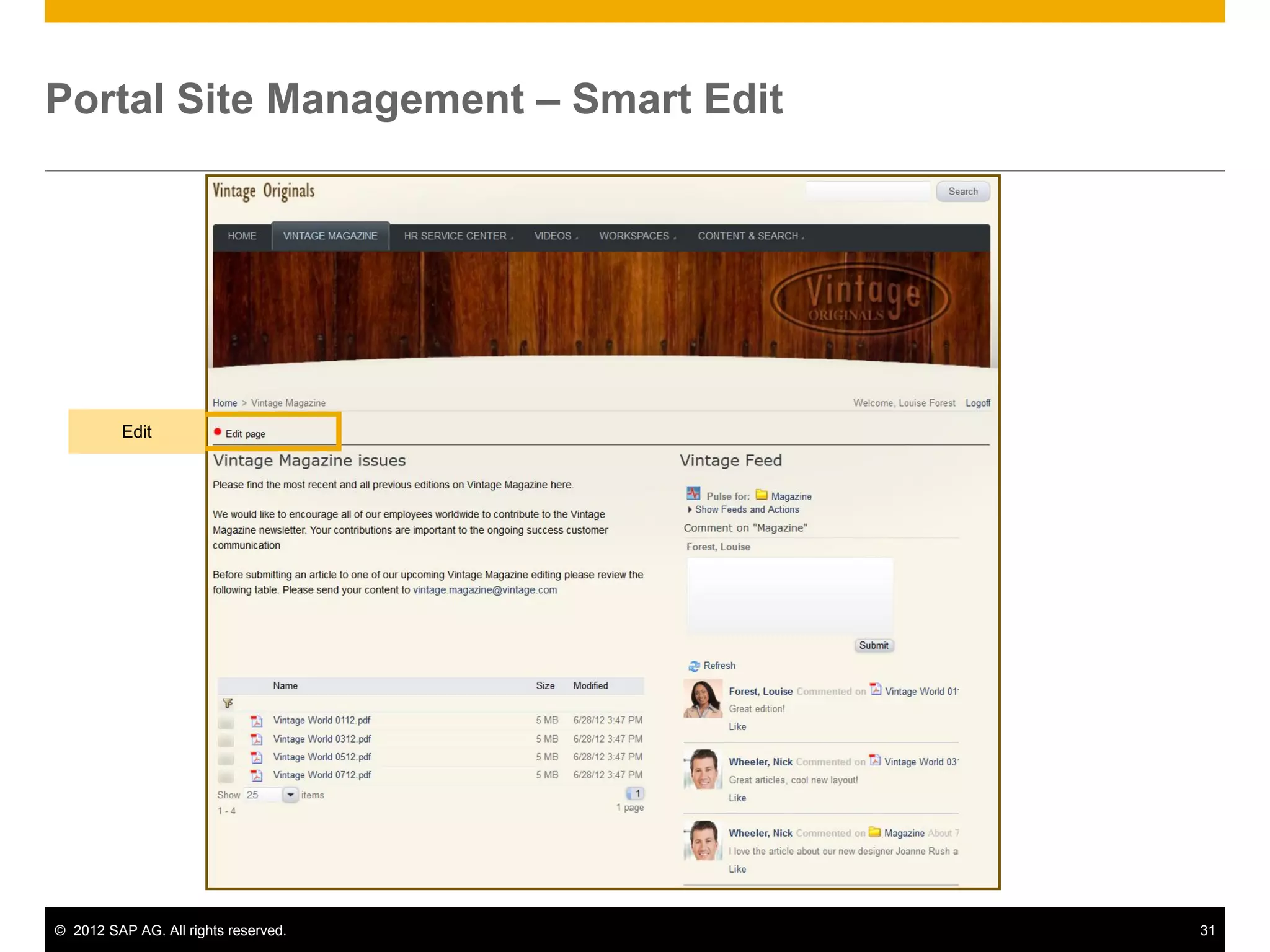The image size is (1270, 952).
Task: Click folder icon in Nick Wheeler's Magazine comment
Action: (x=874, y=832)
